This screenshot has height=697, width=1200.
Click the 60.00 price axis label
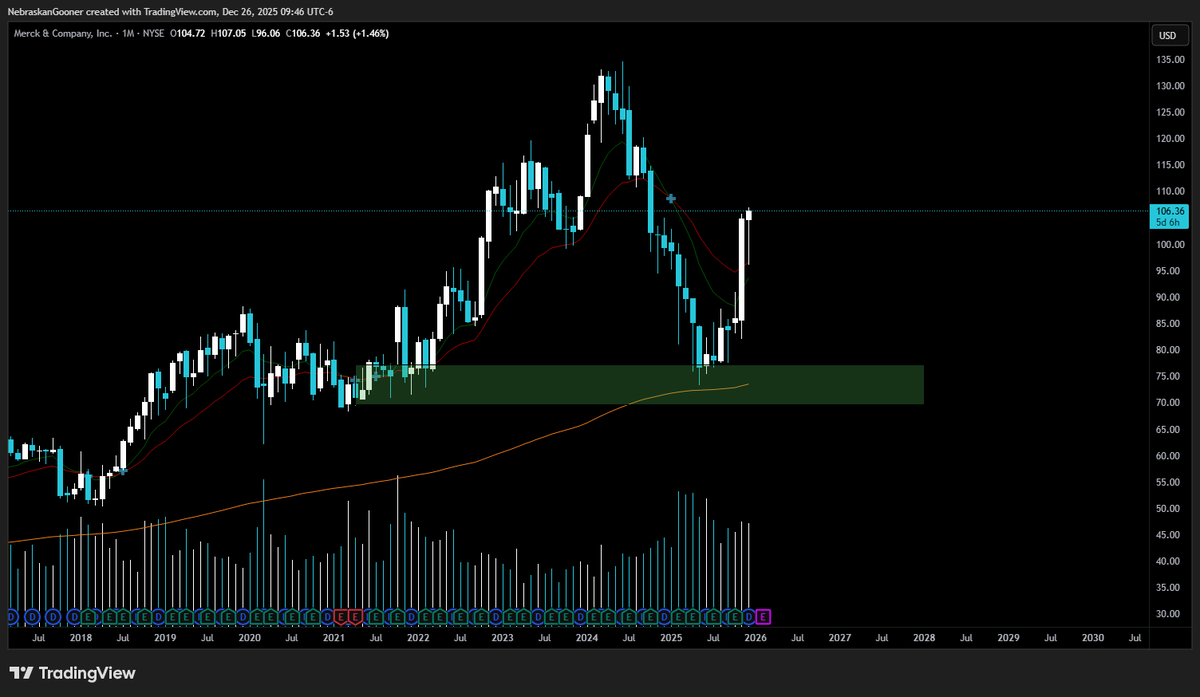(1170, 456)
